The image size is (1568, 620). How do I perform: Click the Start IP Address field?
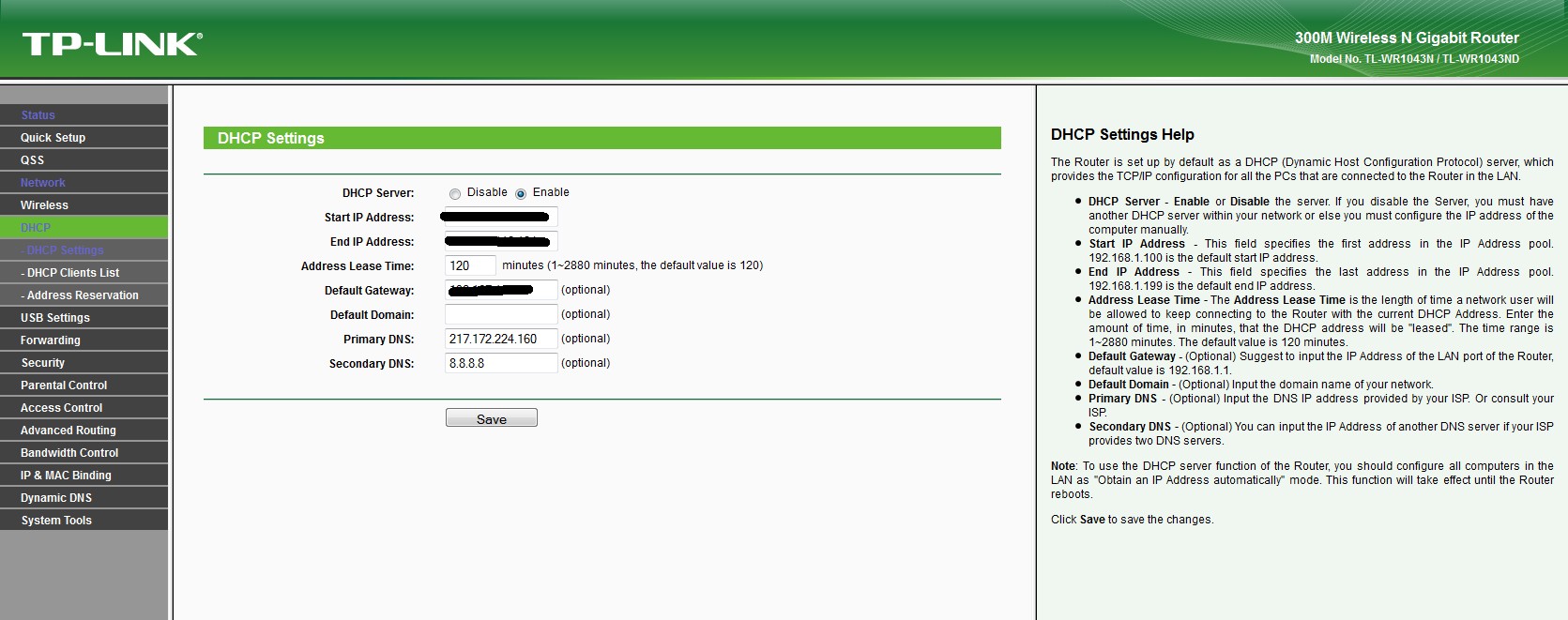pyautogui.click(x=501, y=218)
